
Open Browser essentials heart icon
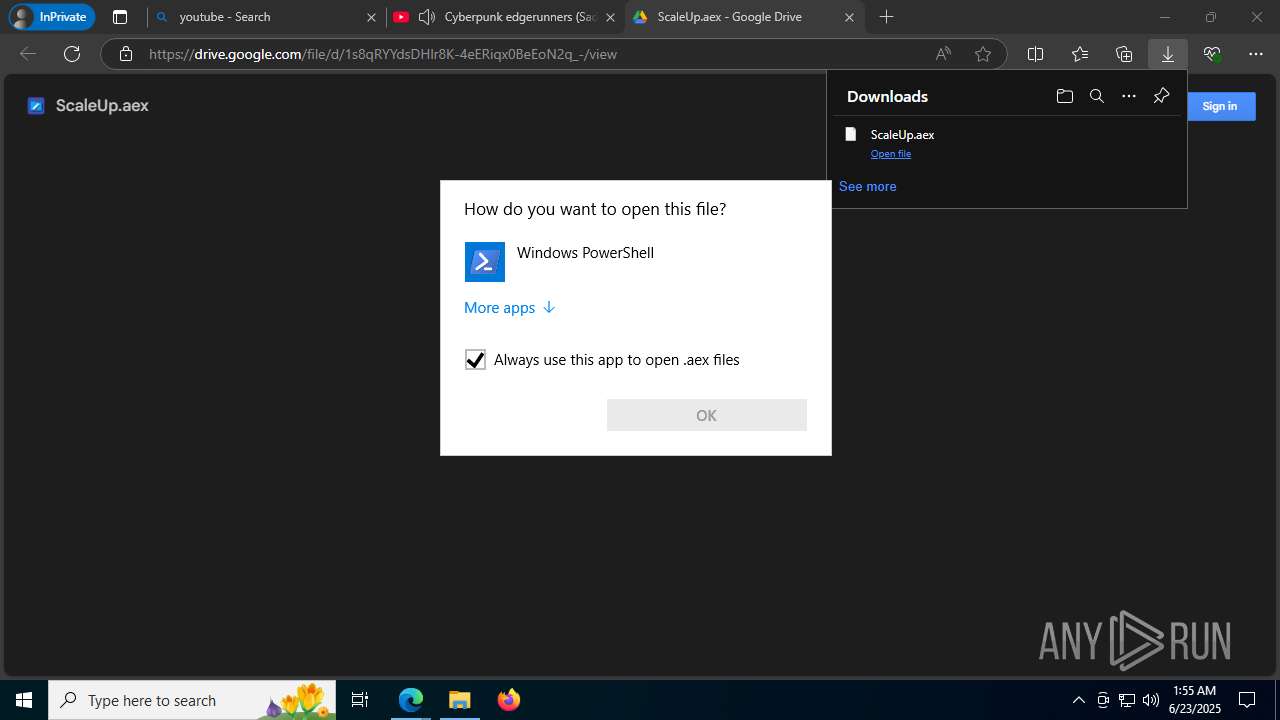click(1212, 54)
